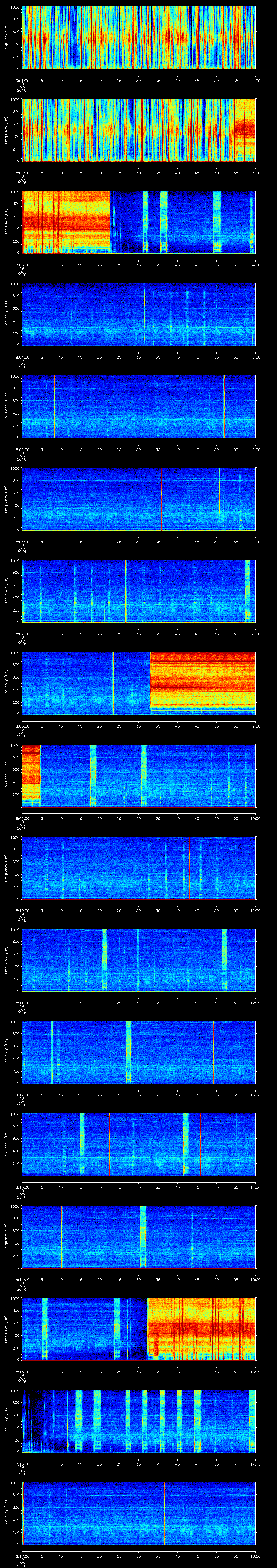
Task: Click the '8:02:00' start time label
Action: (22, 173)
